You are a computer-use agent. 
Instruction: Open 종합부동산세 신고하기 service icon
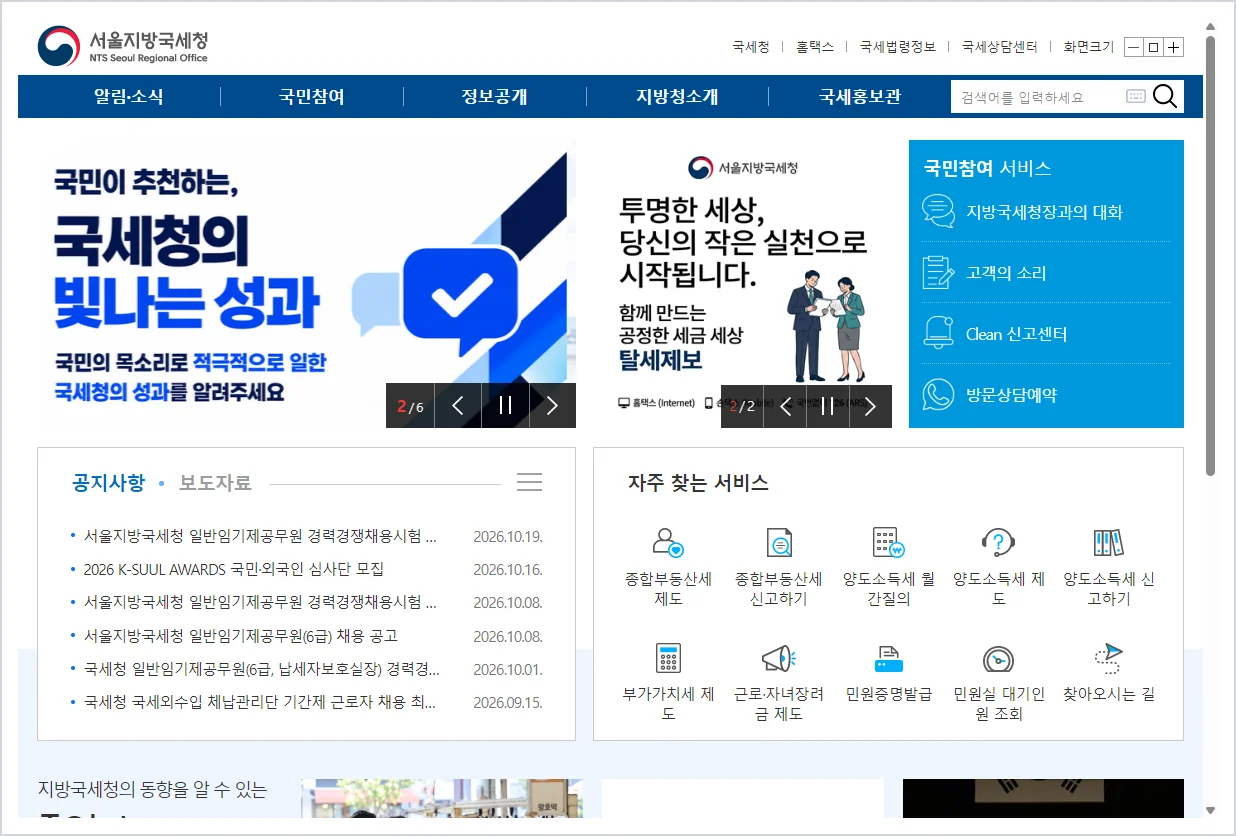pyautogui.click(x=778, y=543)
